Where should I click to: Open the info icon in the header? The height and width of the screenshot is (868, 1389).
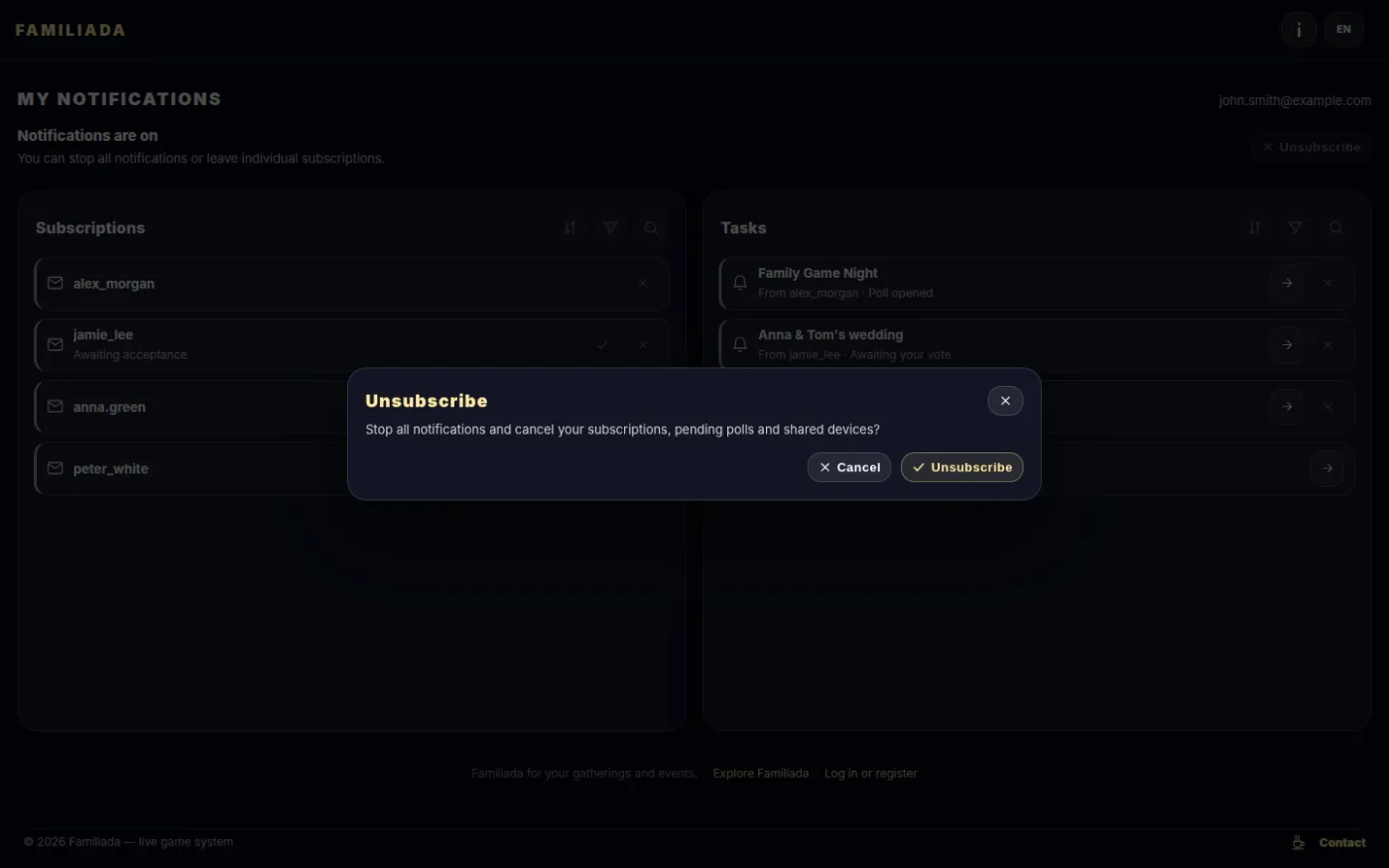[x=1299, y=30]
